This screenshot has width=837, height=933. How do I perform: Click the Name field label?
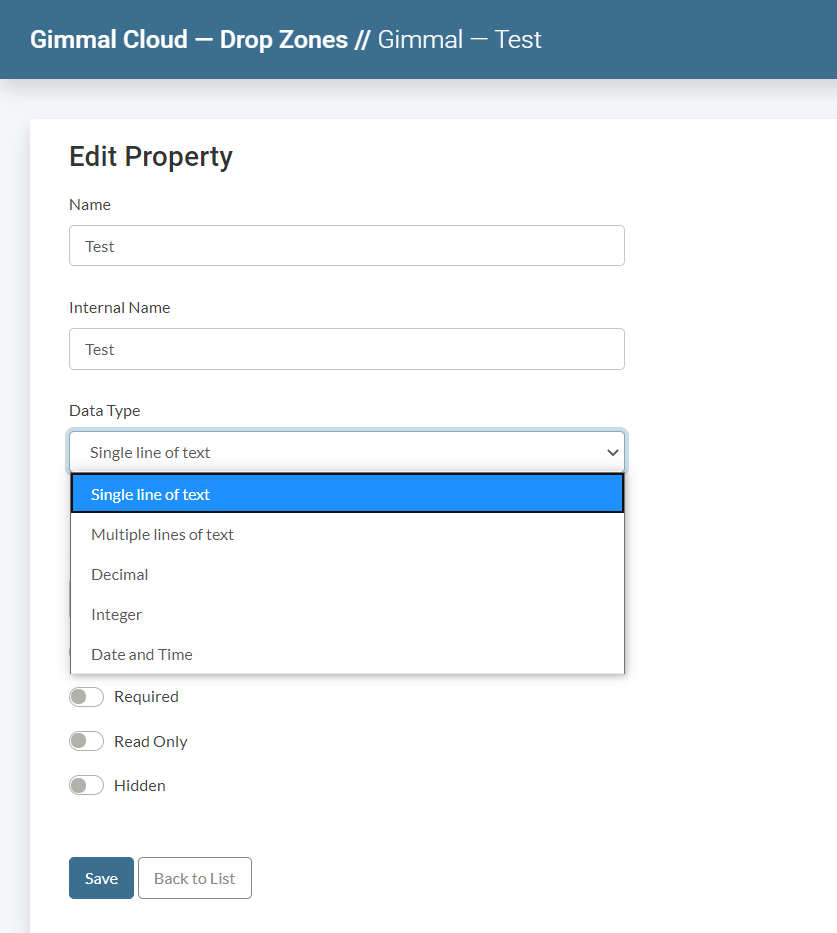(90, 204)
